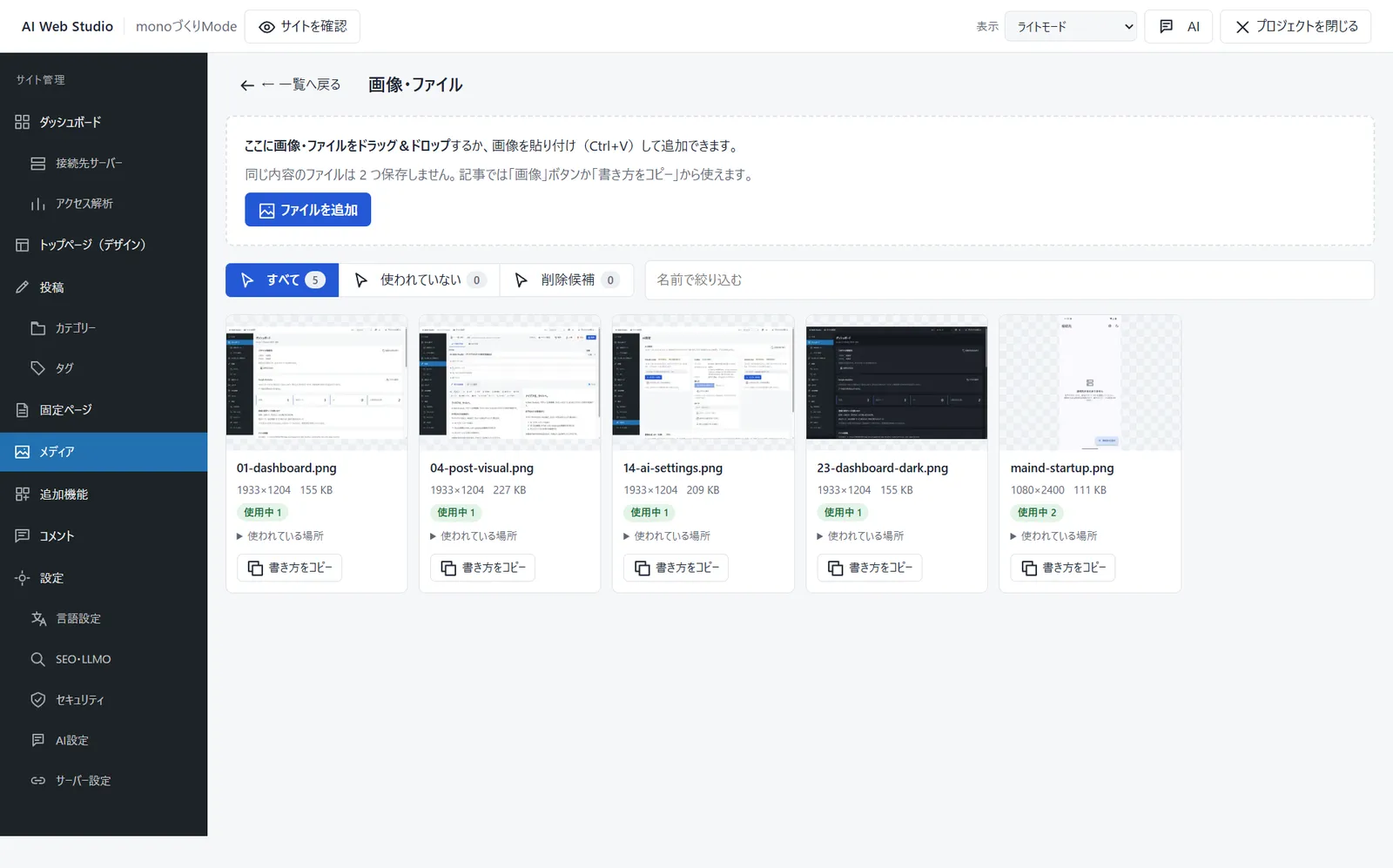
Task: Open カテゴリー in the sidebar
Action: click(104, 328)
